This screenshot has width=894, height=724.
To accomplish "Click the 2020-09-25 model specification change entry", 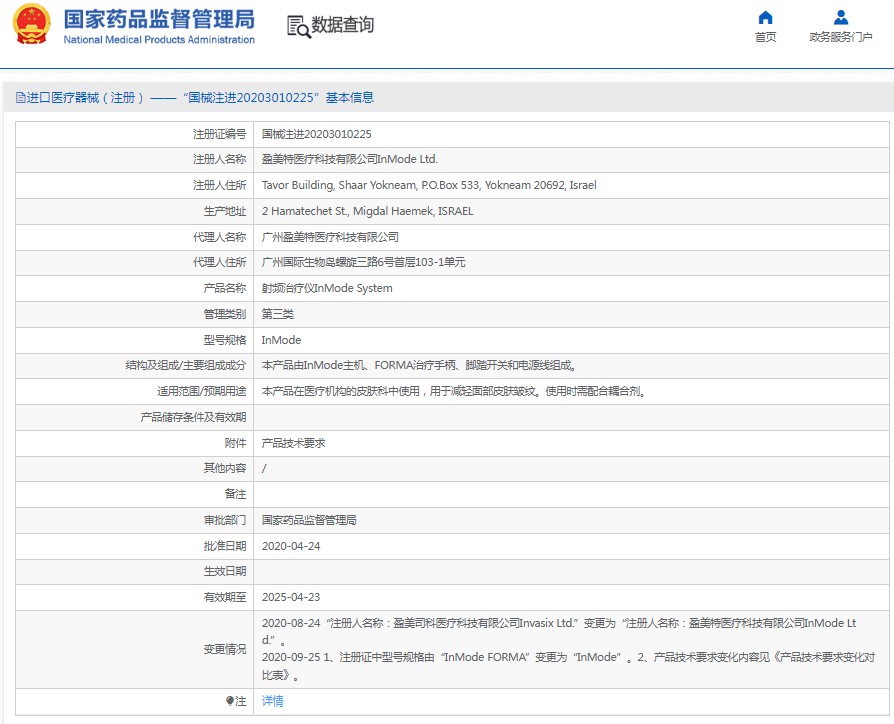I will coord(568,666).
